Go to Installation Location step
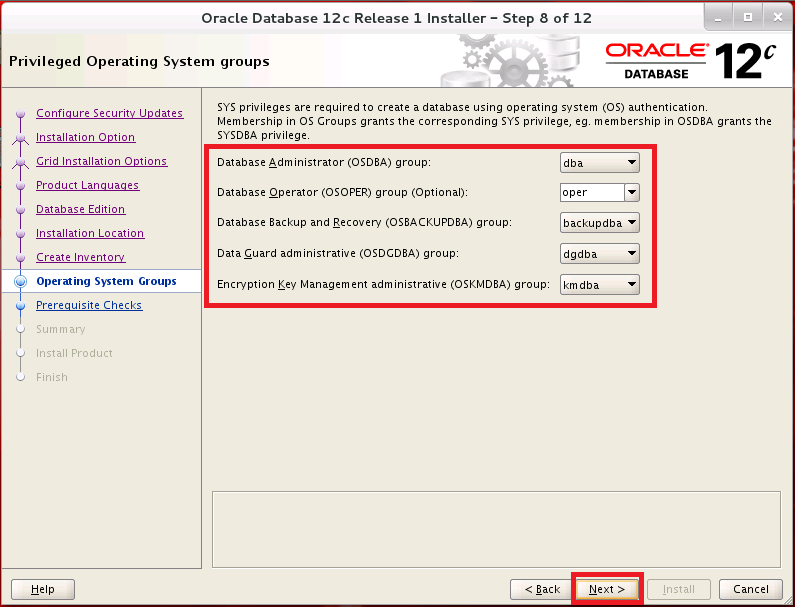 [90, 233]
